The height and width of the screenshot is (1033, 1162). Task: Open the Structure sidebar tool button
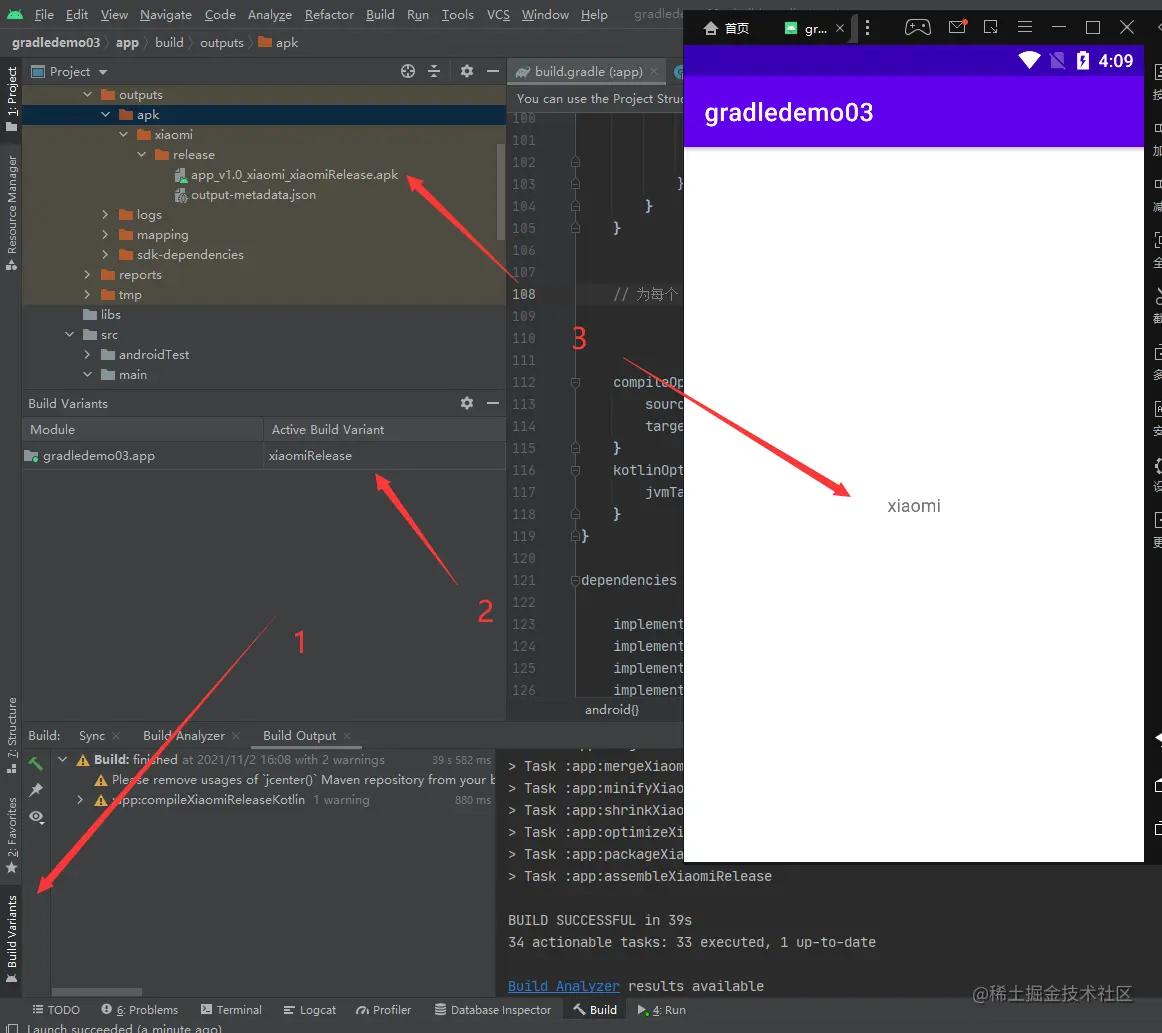click(x=12, y=735)
